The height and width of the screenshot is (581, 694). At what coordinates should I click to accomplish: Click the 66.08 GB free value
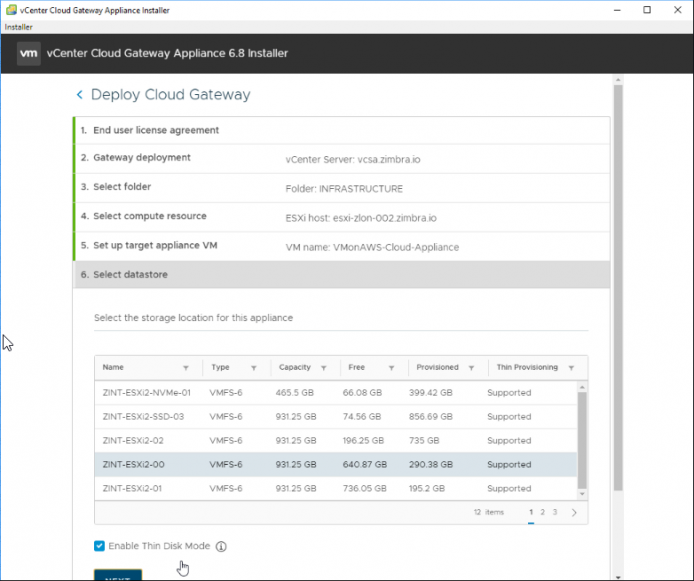[x=362, y=392]
